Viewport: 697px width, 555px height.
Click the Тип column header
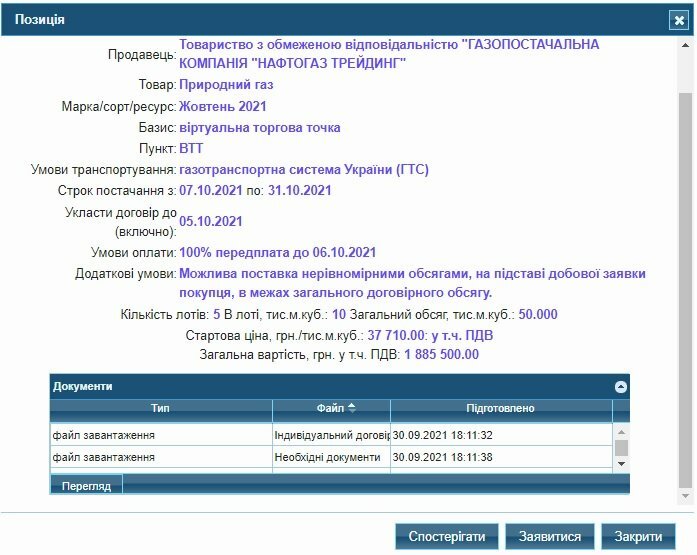coord(160,408)
